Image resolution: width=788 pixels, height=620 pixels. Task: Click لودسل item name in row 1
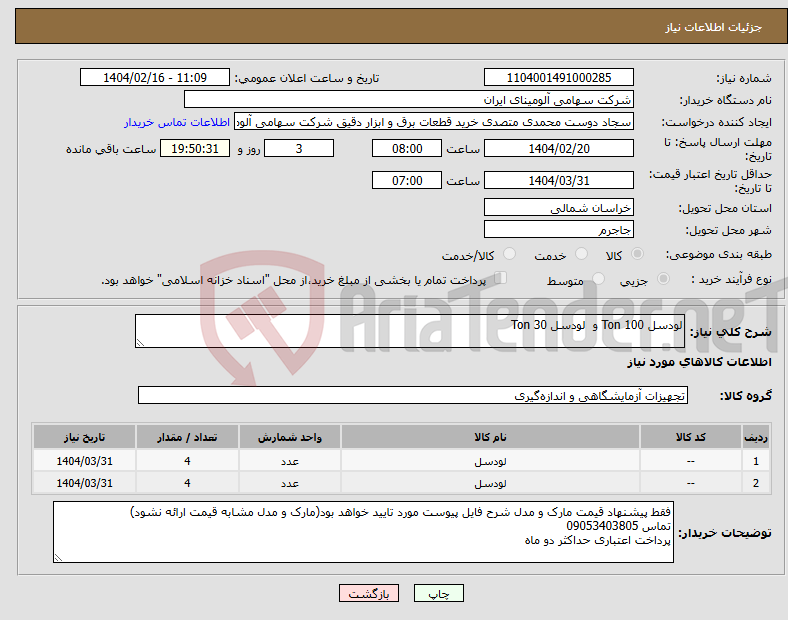(x=490, y=461)
